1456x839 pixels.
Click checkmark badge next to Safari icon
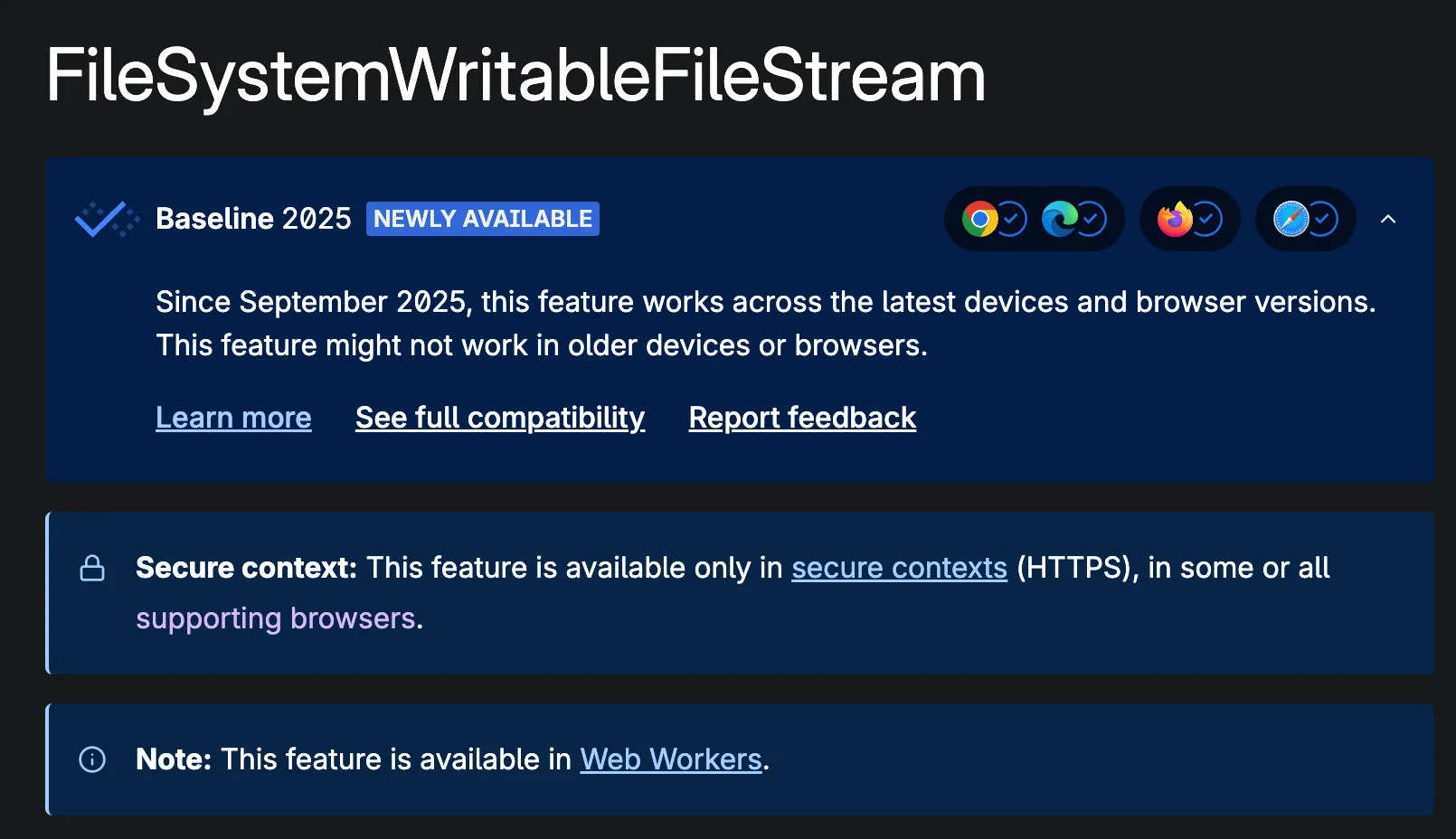click(1323, 219)
